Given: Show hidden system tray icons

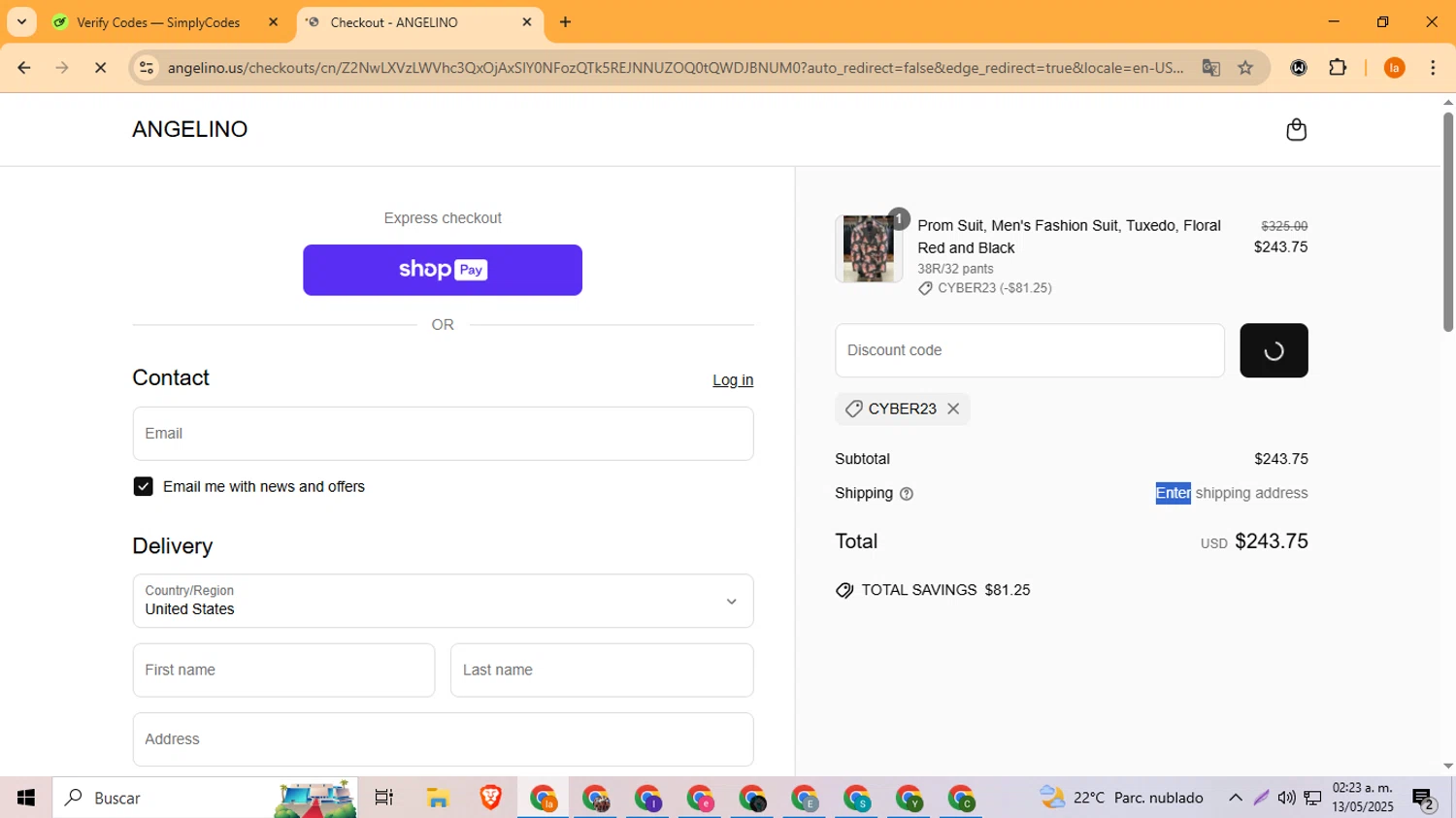Looking at the screenshot, I should pos(1235,798).
